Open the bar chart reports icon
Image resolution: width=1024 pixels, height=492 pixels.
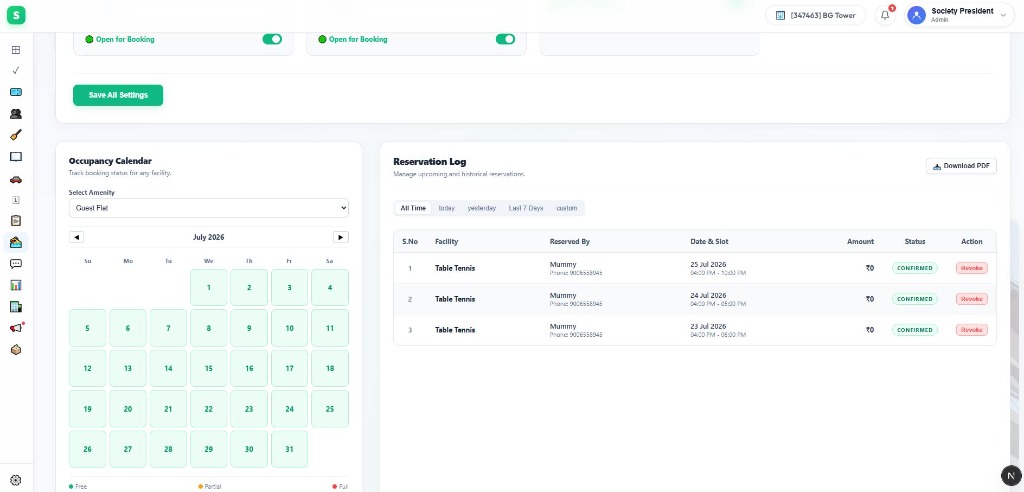[16, 286]
